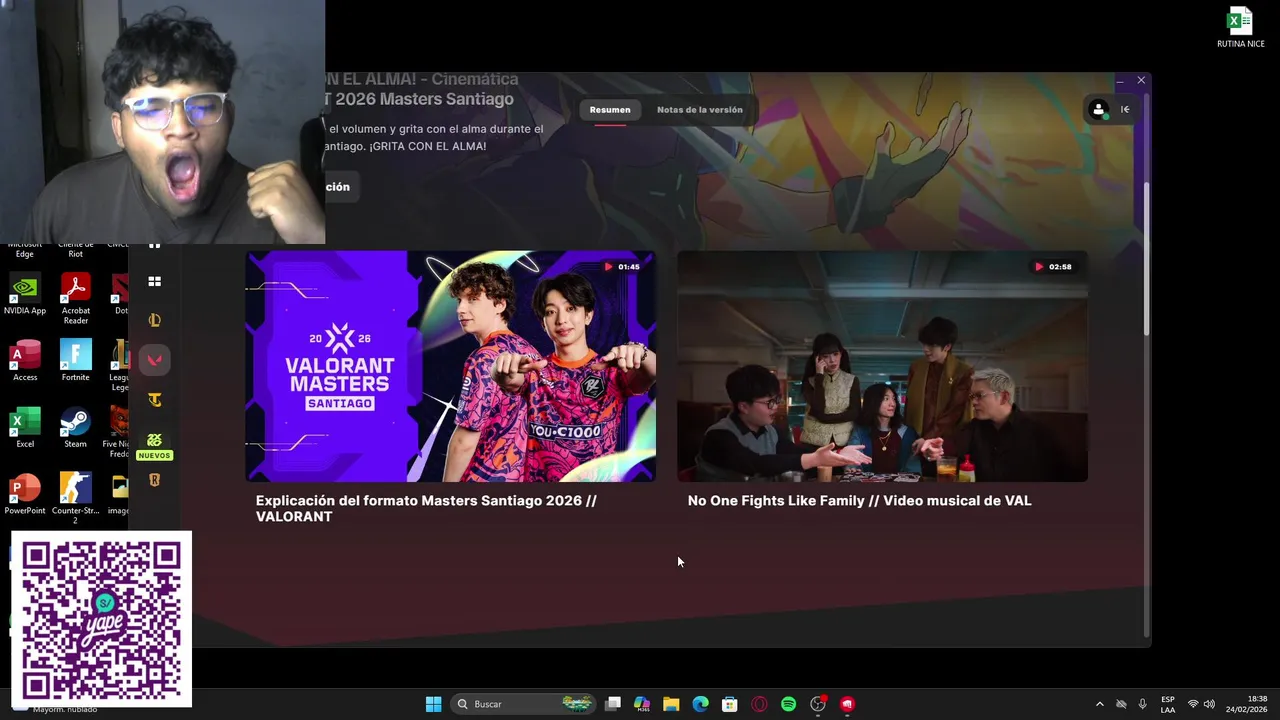
Task: Open File Explorer from the taskbar
Action: click(x=671, y=704)
